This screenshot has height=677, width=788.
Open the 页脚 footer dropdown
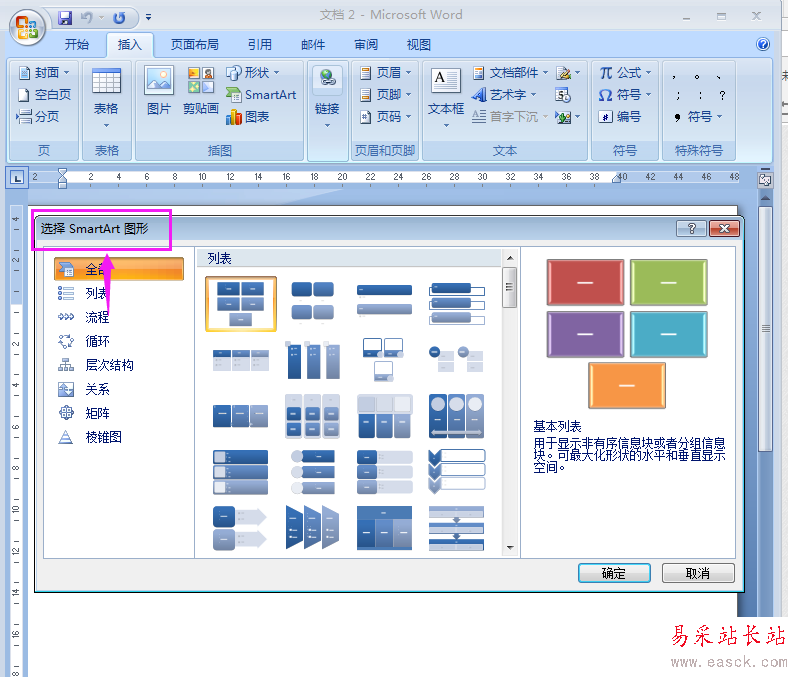(x=385, y=94)
